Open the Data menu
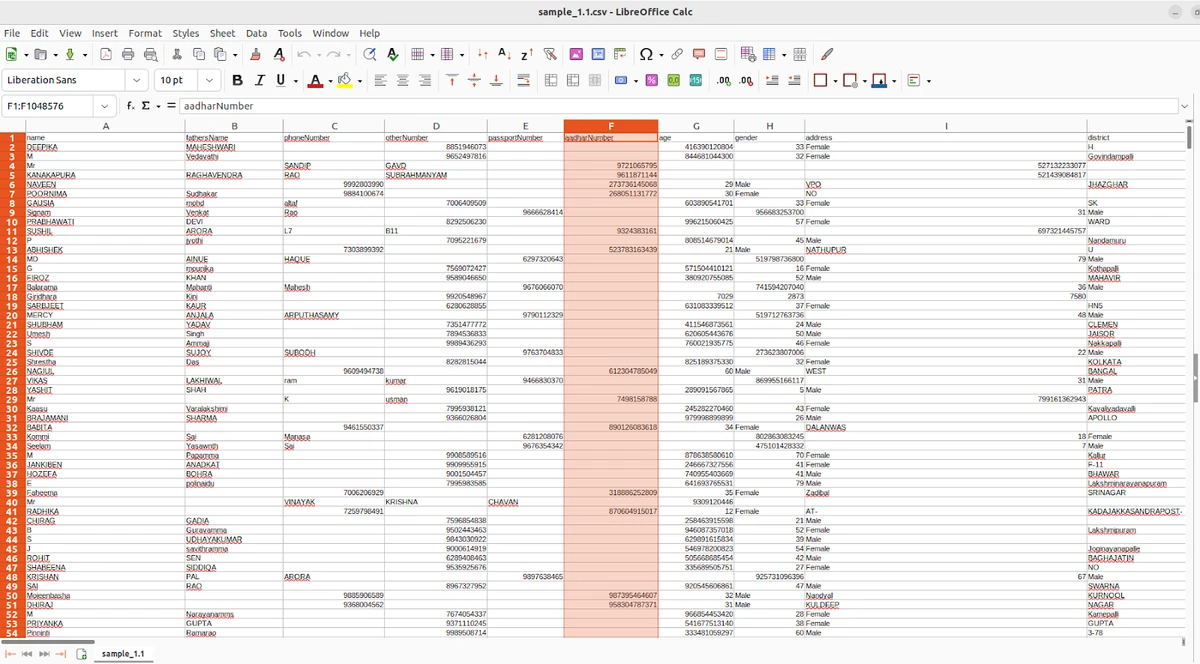 coord(256,33)
